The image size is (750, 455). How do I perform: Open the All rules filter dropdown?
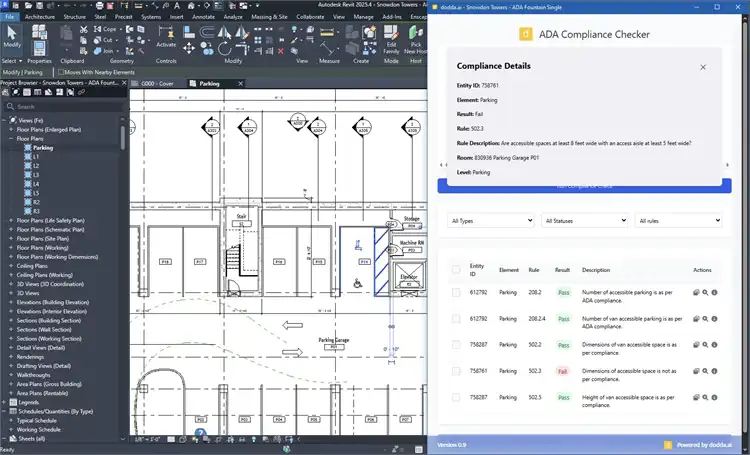(677, 220)
